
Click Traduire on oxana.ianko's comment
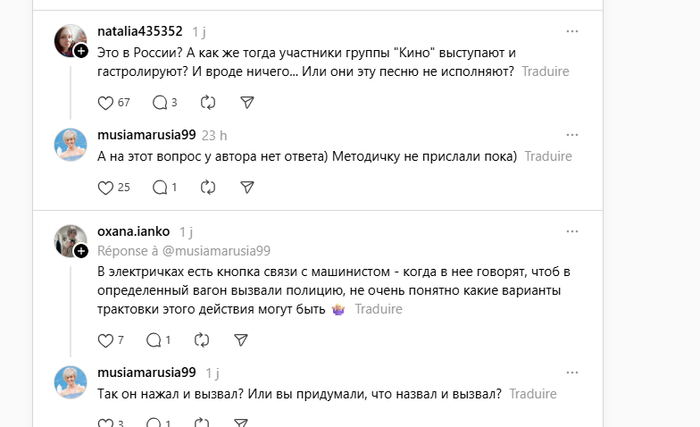click(x=379, y=310)
